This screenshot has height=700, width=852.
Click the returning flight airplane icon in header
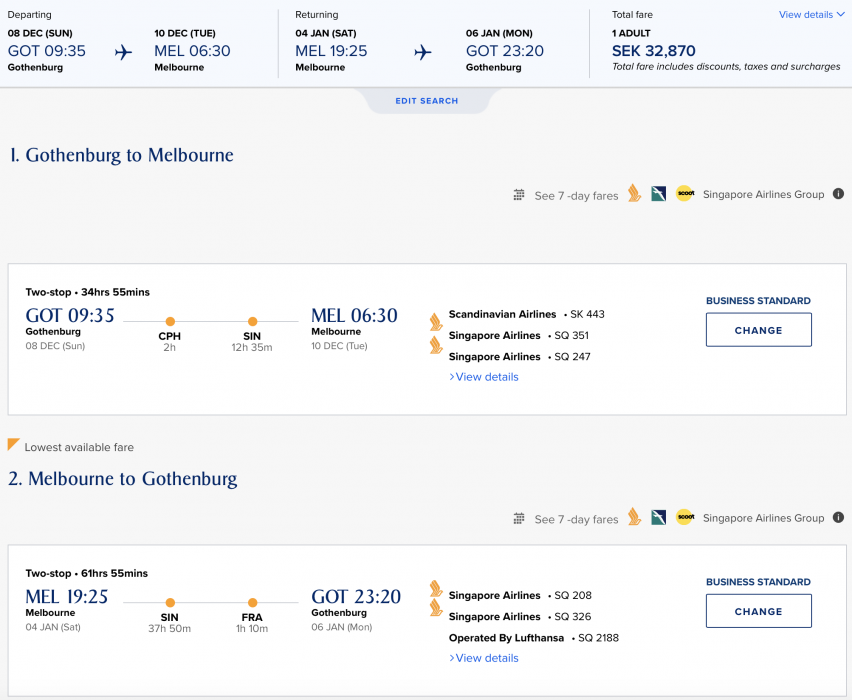click(x=423, y=52)
